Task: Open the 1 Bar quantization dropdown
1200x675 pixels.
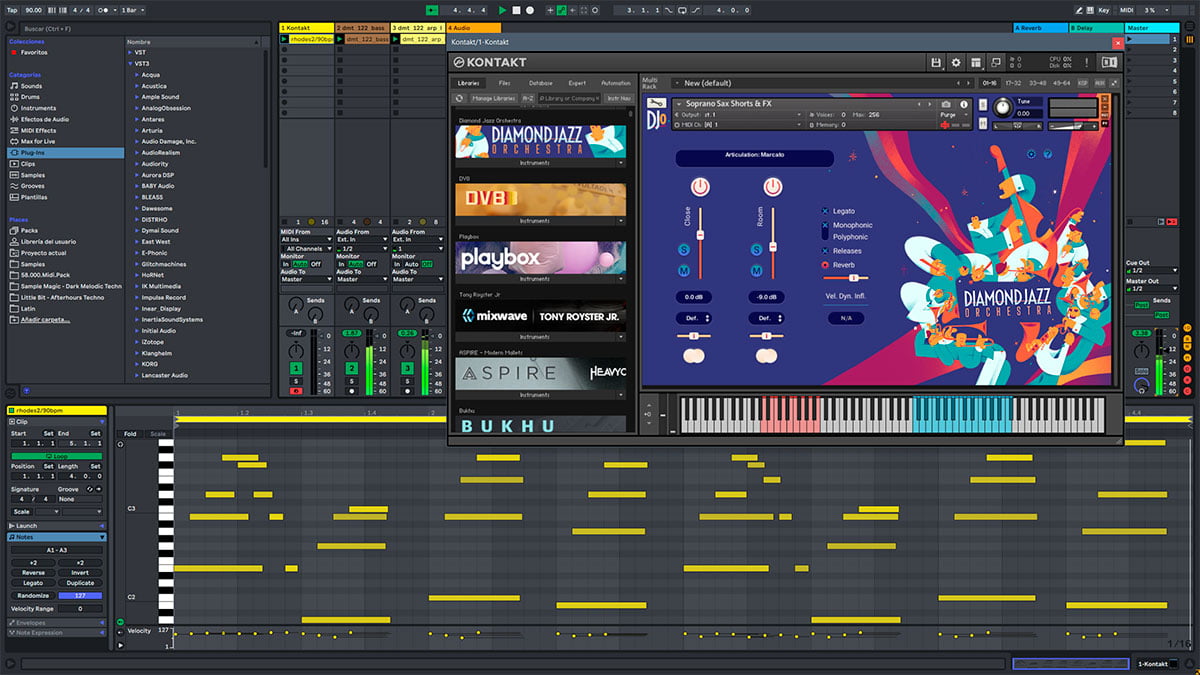Action: pos(131,10)
